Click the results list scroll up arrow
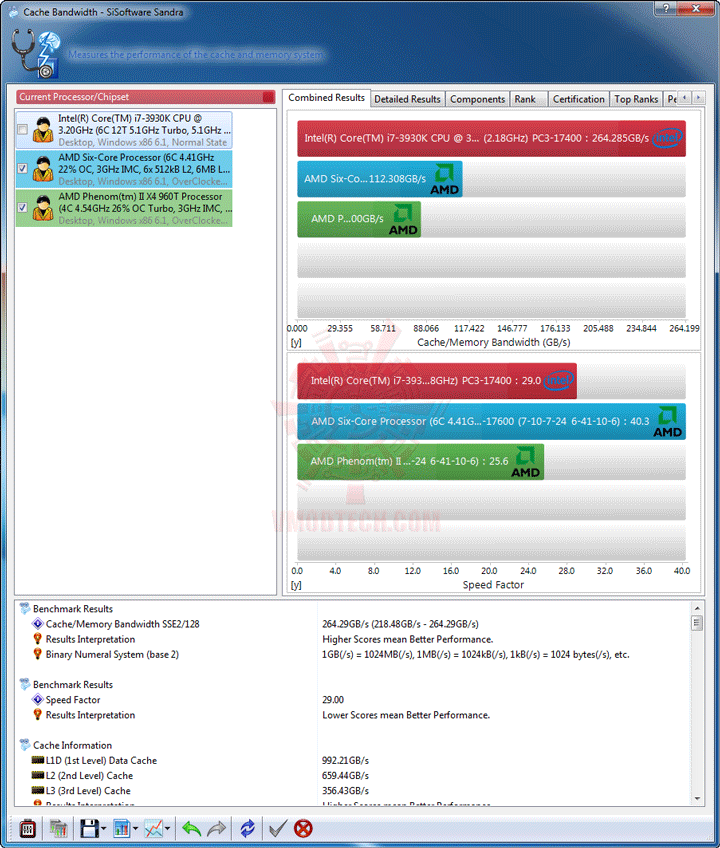 (x=697, y=608)
